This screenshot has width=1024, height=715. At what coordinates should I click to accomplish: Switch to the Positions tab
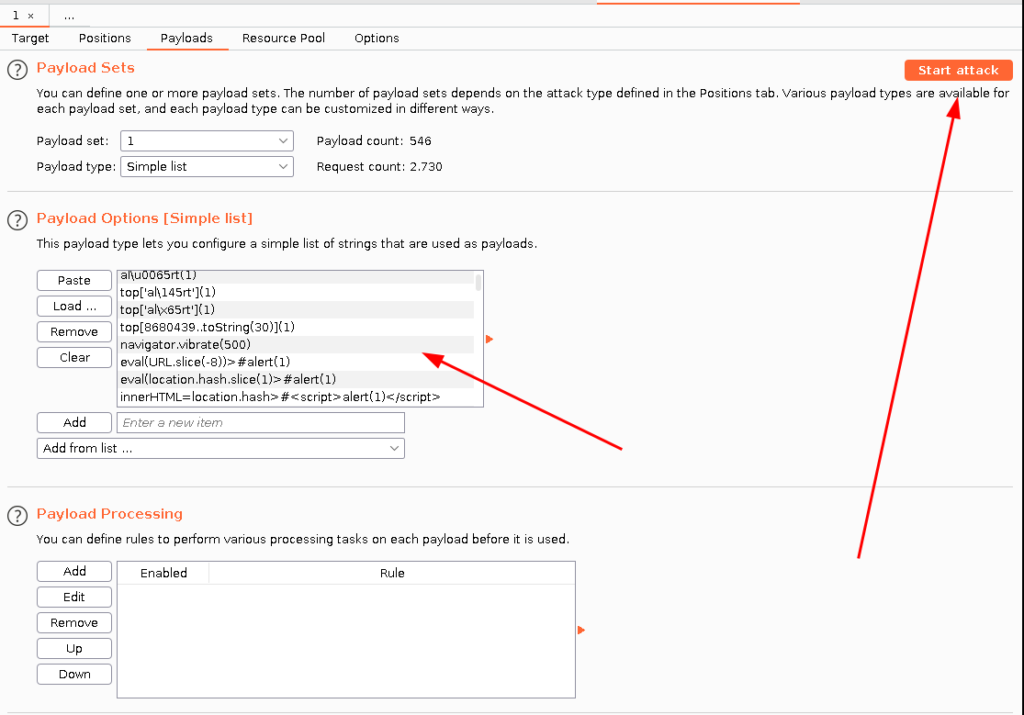click(x=104, y=38)
